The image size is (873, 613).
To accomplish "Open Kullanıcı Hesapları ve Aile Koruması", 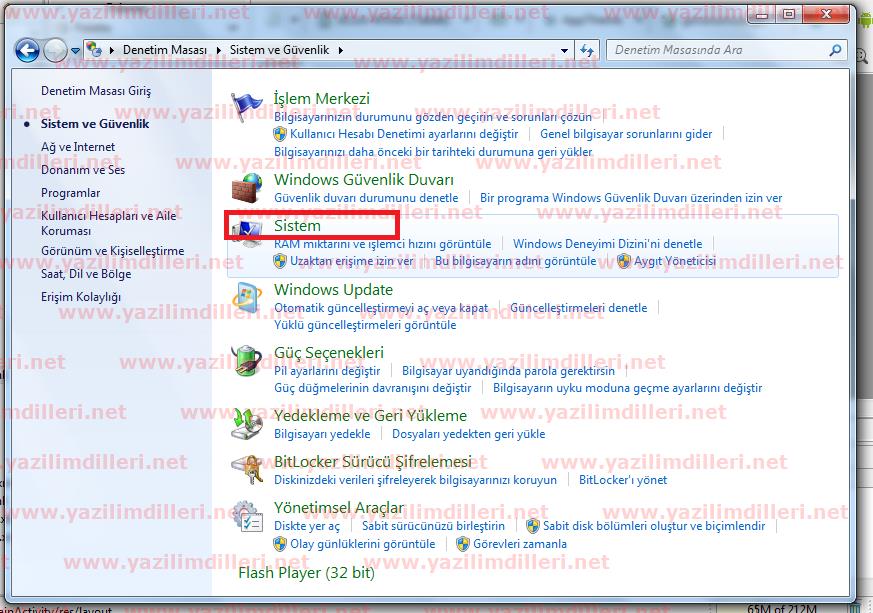I will (109, 223).
